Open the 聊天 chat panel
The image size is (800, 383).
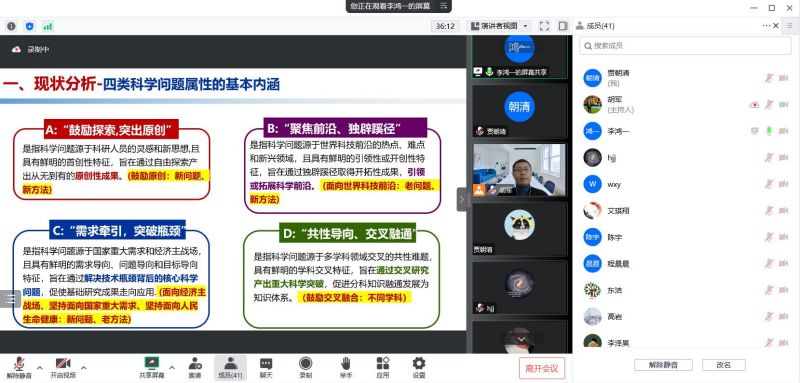266,367
